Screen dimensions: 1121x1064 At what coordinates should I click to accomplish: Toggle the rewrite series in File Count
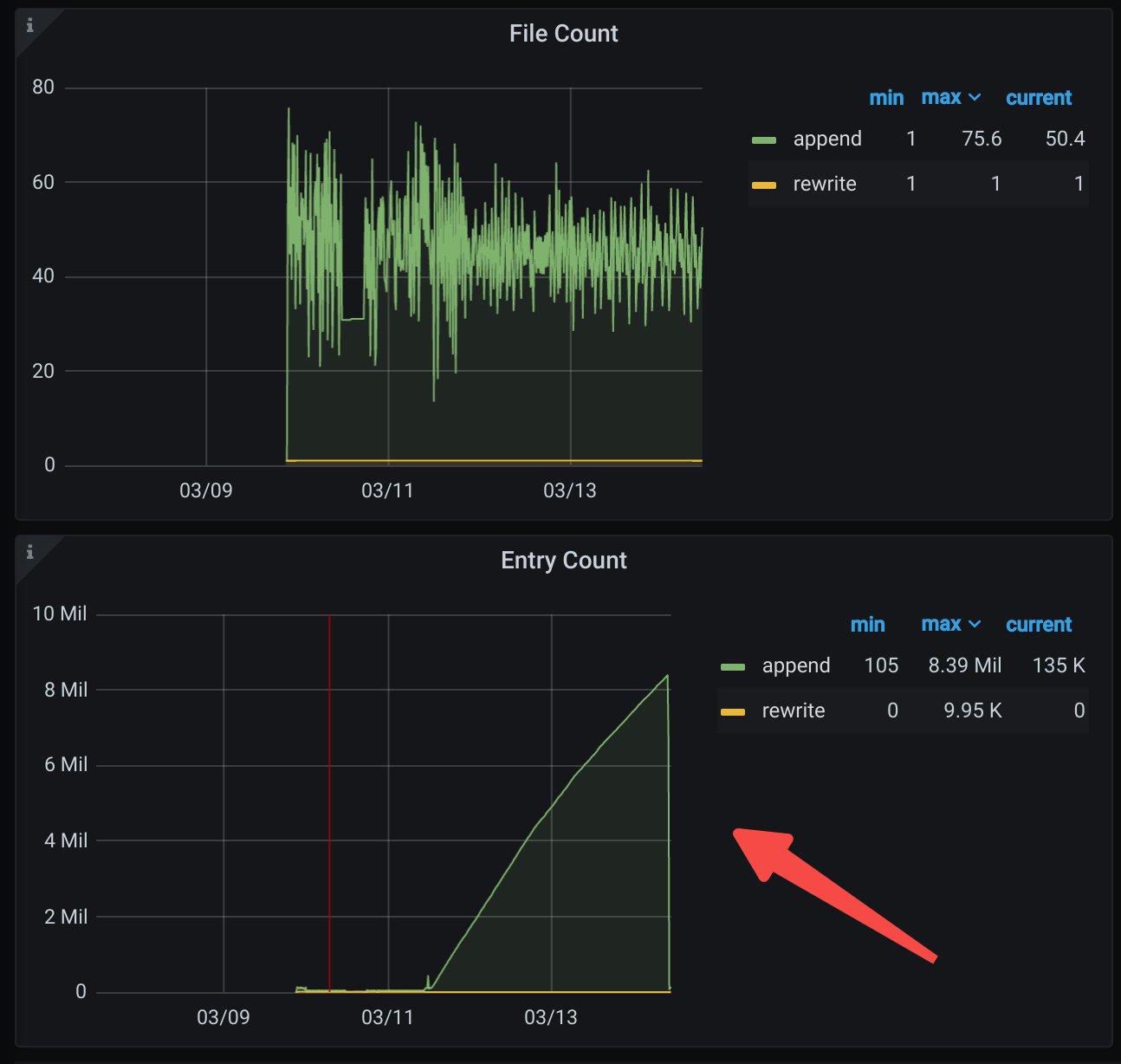tap(825, 184)
